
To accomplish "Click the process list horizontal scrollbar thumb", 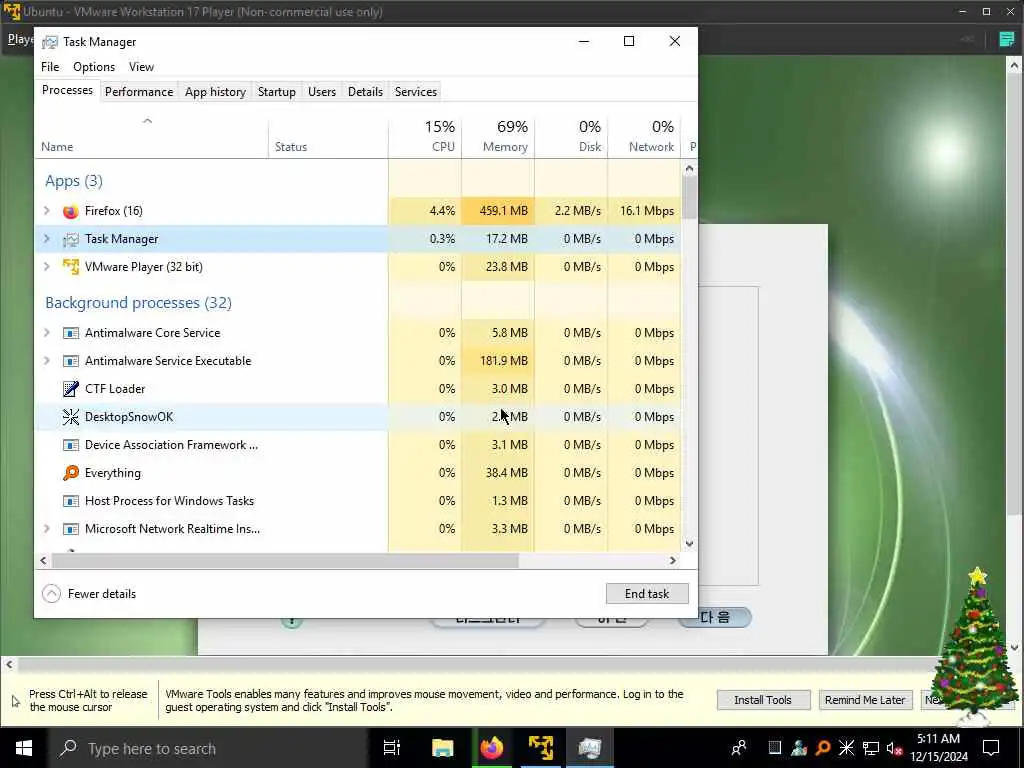I will [x=285, y=560].
